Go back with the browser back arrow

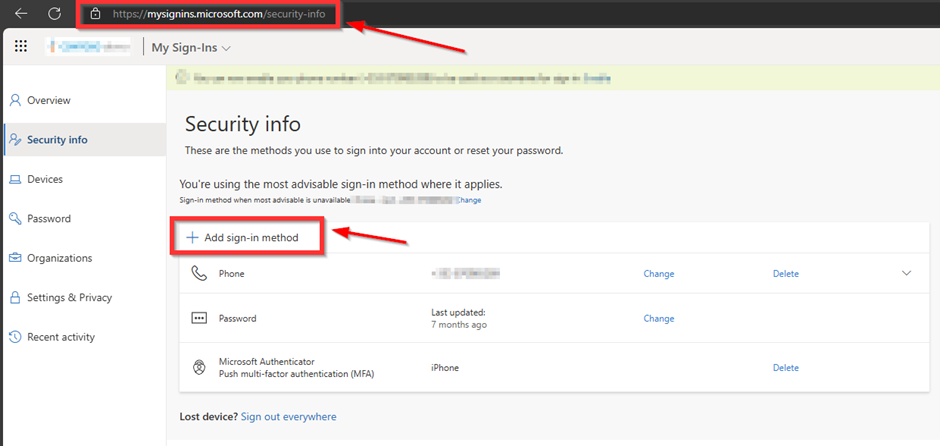point(21,13)
